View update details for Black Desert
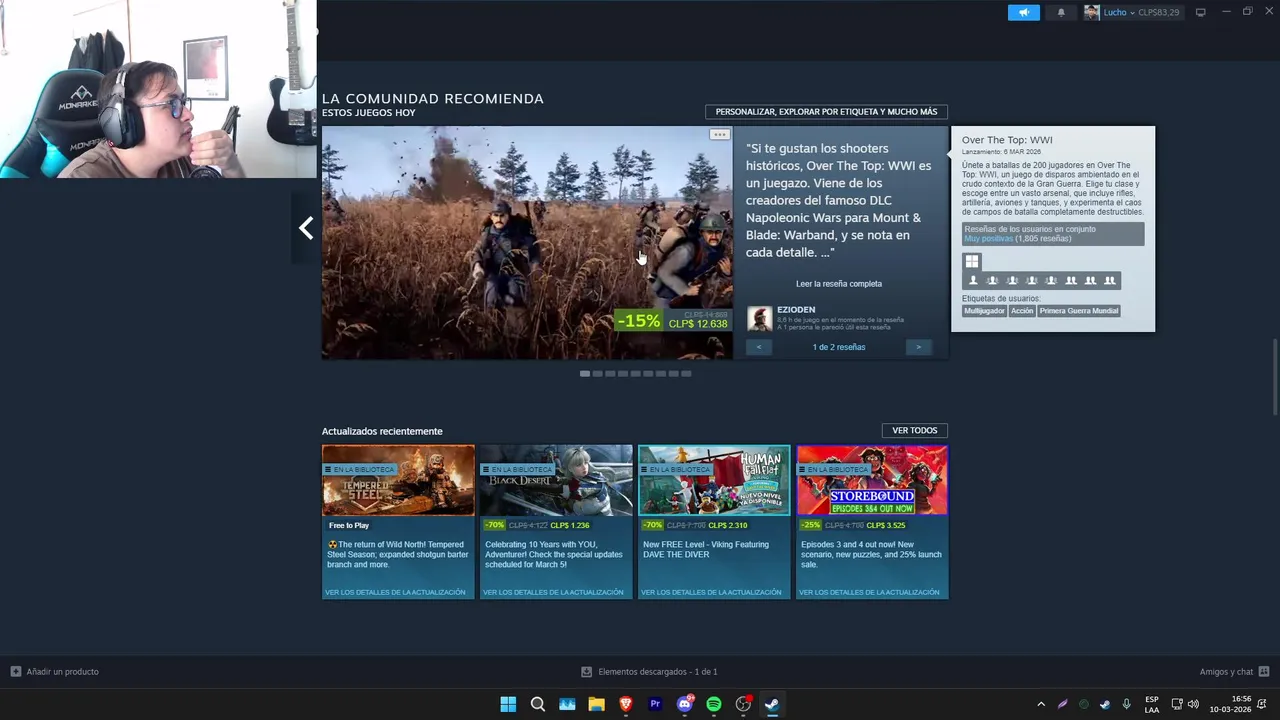The width and height of the screenshot is (1280, 720). (553, 592)
